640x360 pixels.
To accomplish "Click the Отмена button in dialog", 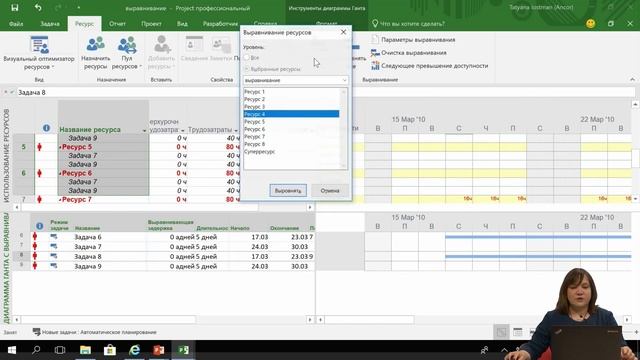I will [x=330, y=191].
